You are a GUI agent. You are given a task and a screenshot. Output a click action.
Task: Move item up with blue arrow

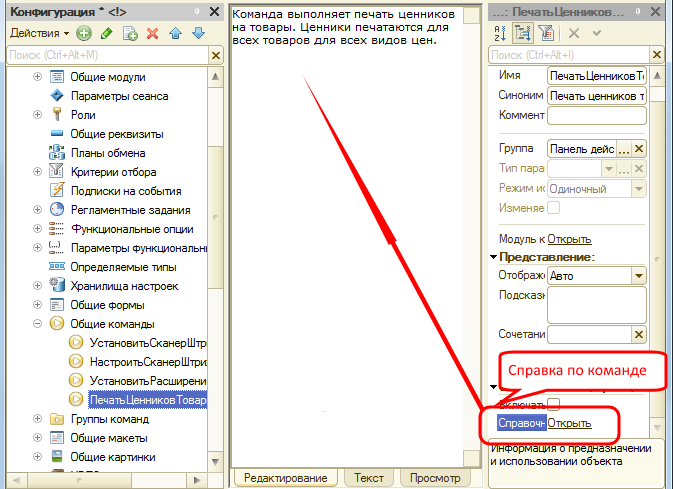point(175,33)
